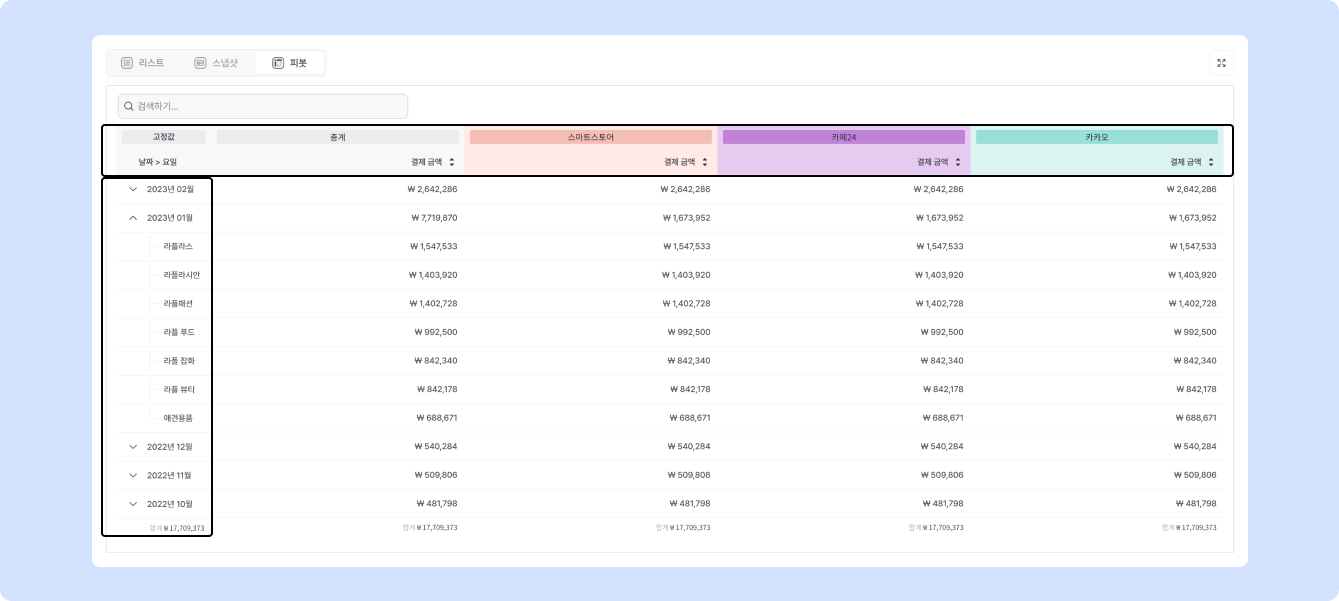Click the fullscreen expand icon
This screenshot has height=601, width=1339.
coord(1221,63)
